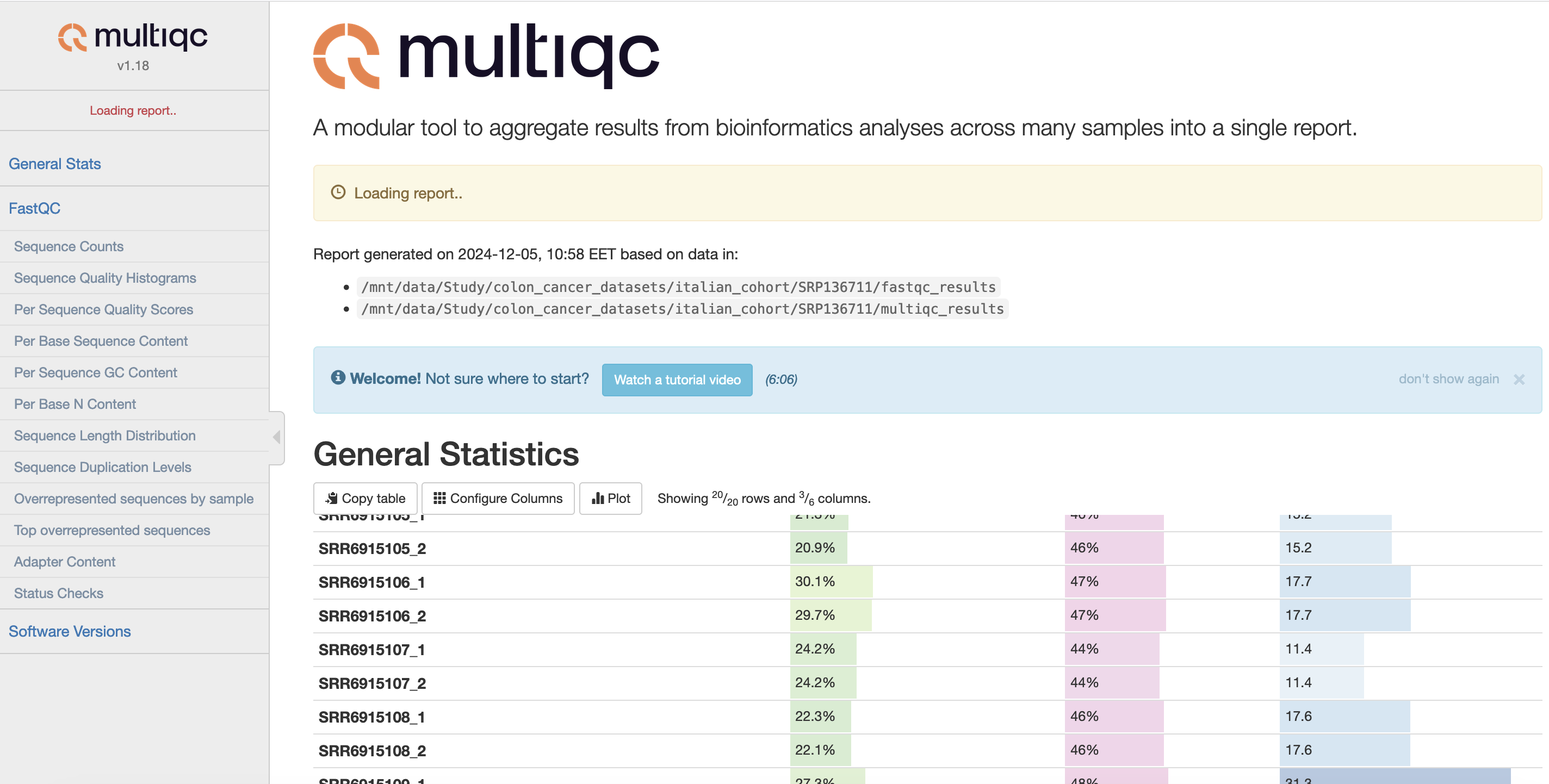Go to Overrepresented sequences by sample
Viewport: 1549px width, 784px height.
click(133, 499)
